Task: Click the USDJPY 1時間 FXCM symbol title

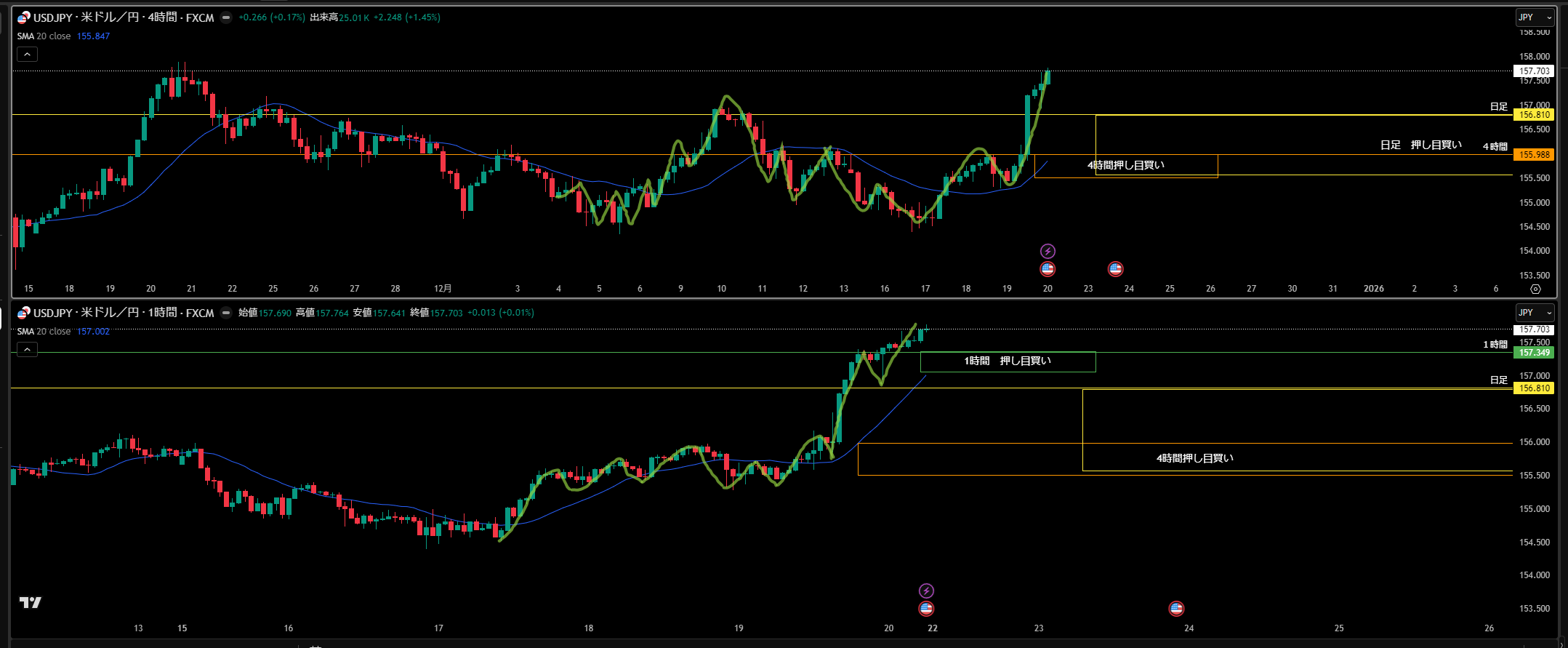Action: (x=124, y=313)
